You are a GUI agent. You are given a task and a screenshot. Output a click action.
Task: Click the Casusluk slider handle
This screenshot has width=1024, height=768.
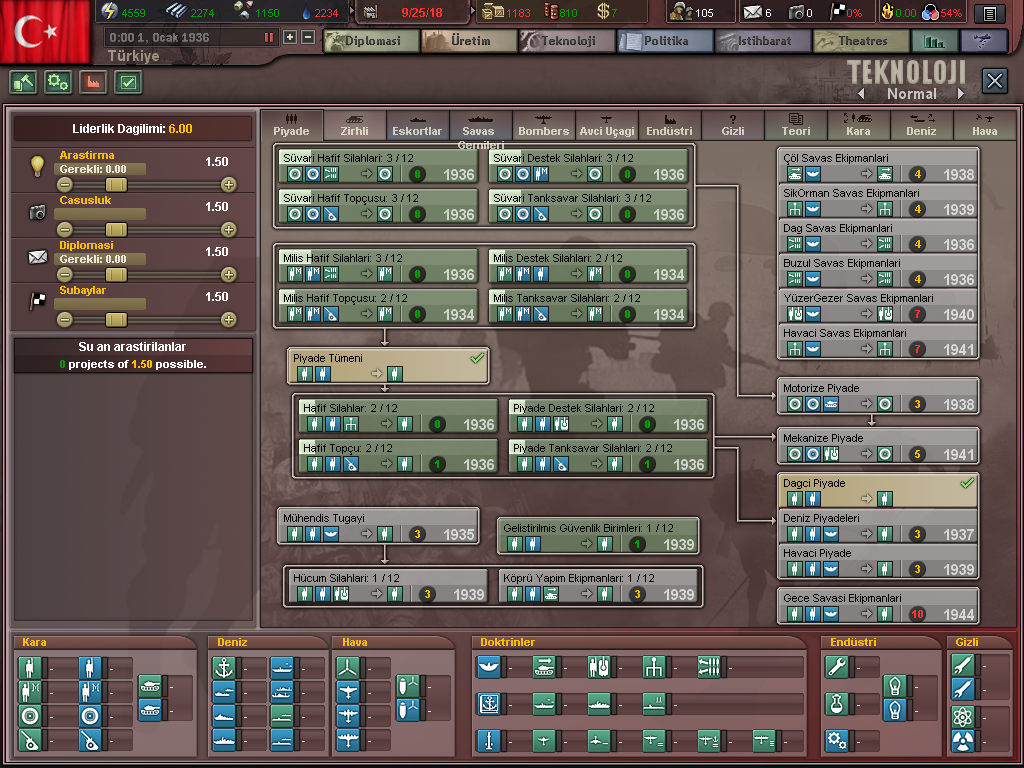pyautogui.click(x=116, y=230)
